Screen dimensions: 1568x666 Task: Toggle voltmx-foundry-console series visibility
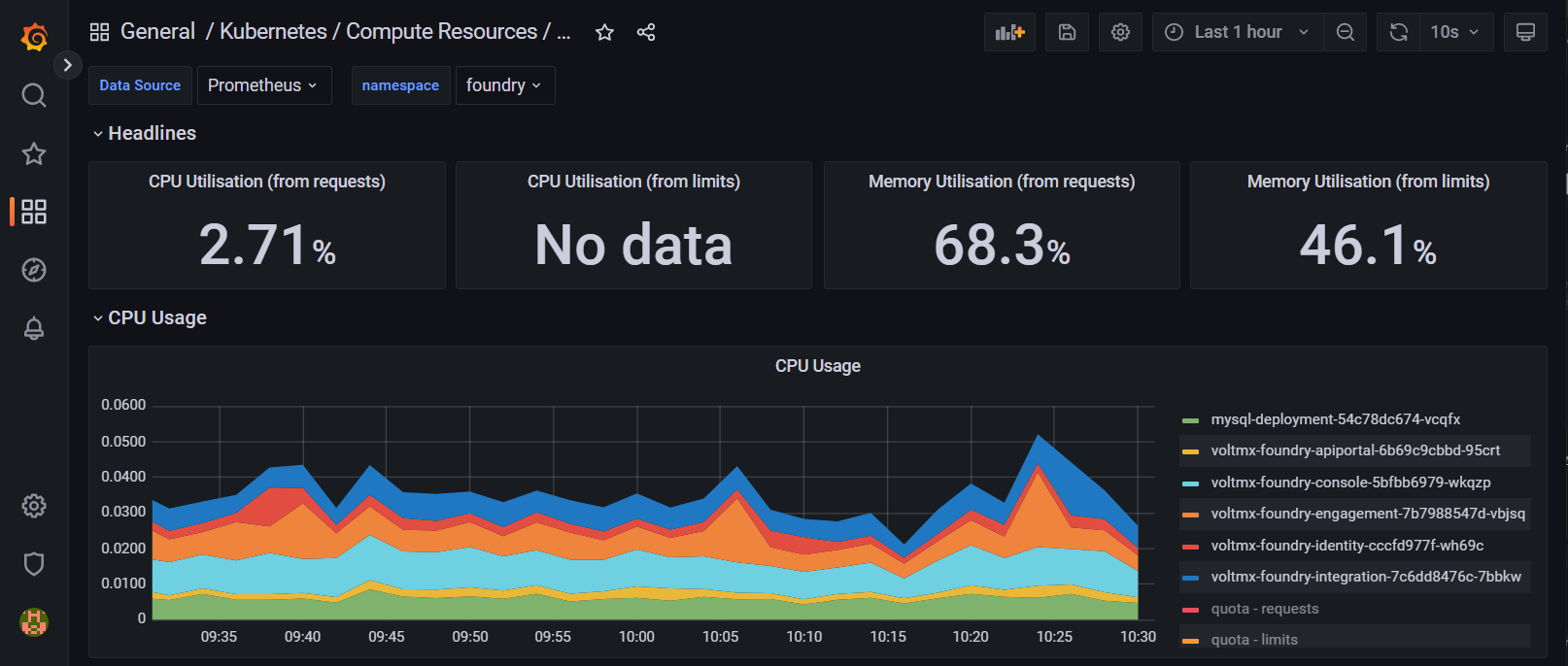coord(1349,483)
